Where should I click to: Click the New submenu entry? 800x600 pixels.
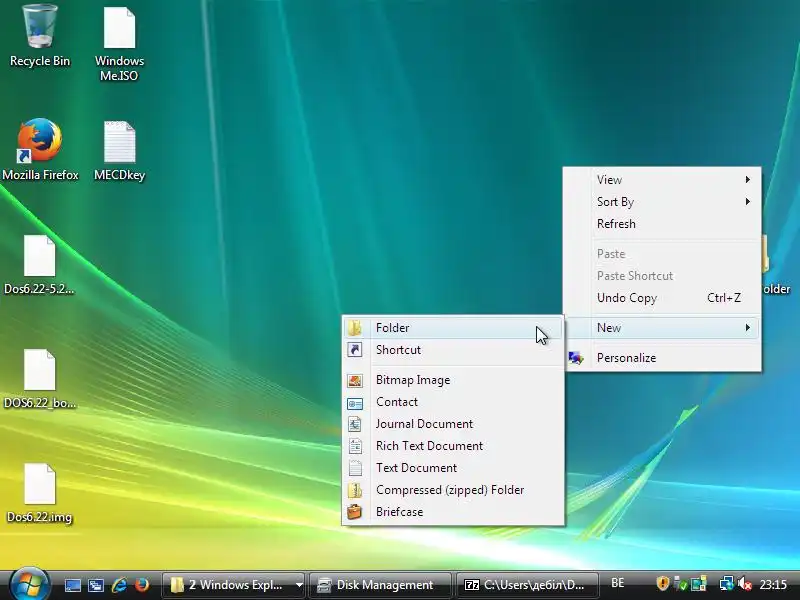click(x=662, y=328)
